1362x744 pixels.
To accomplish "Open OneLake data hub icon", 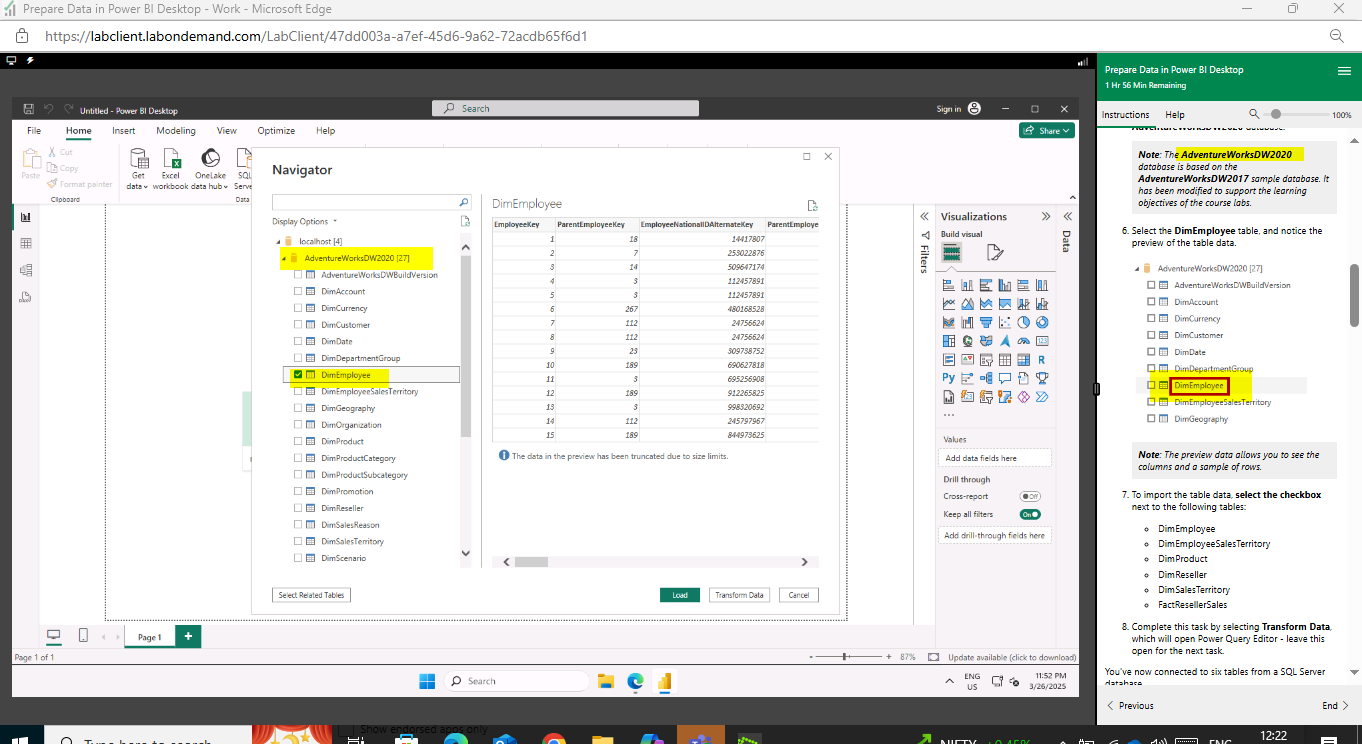I will pos(210,168).
